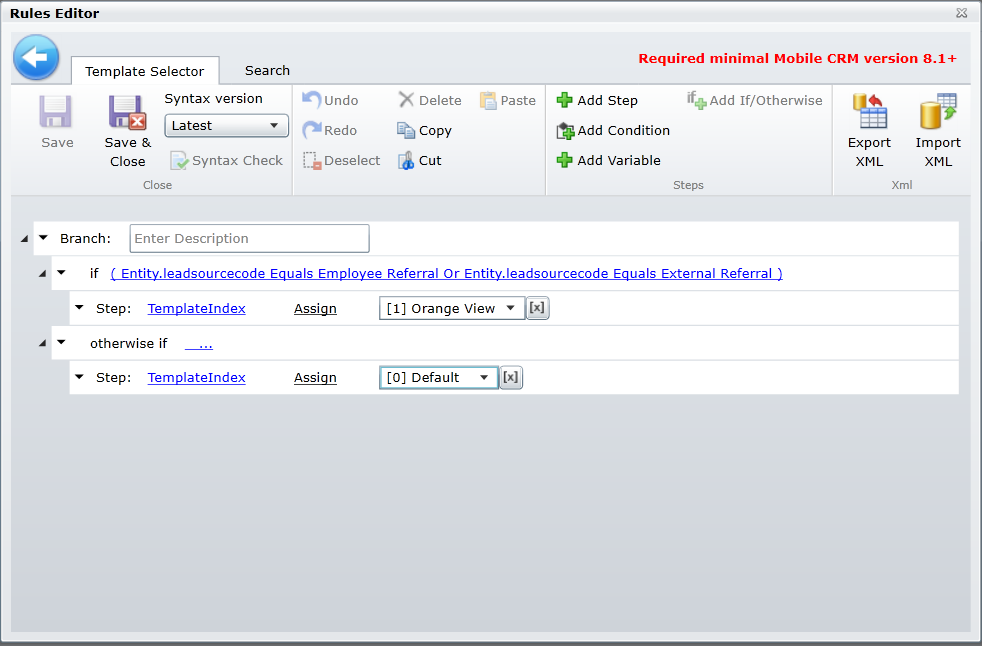
Task: Focus the Branch Enter Description field
Action: pos(249,238)
